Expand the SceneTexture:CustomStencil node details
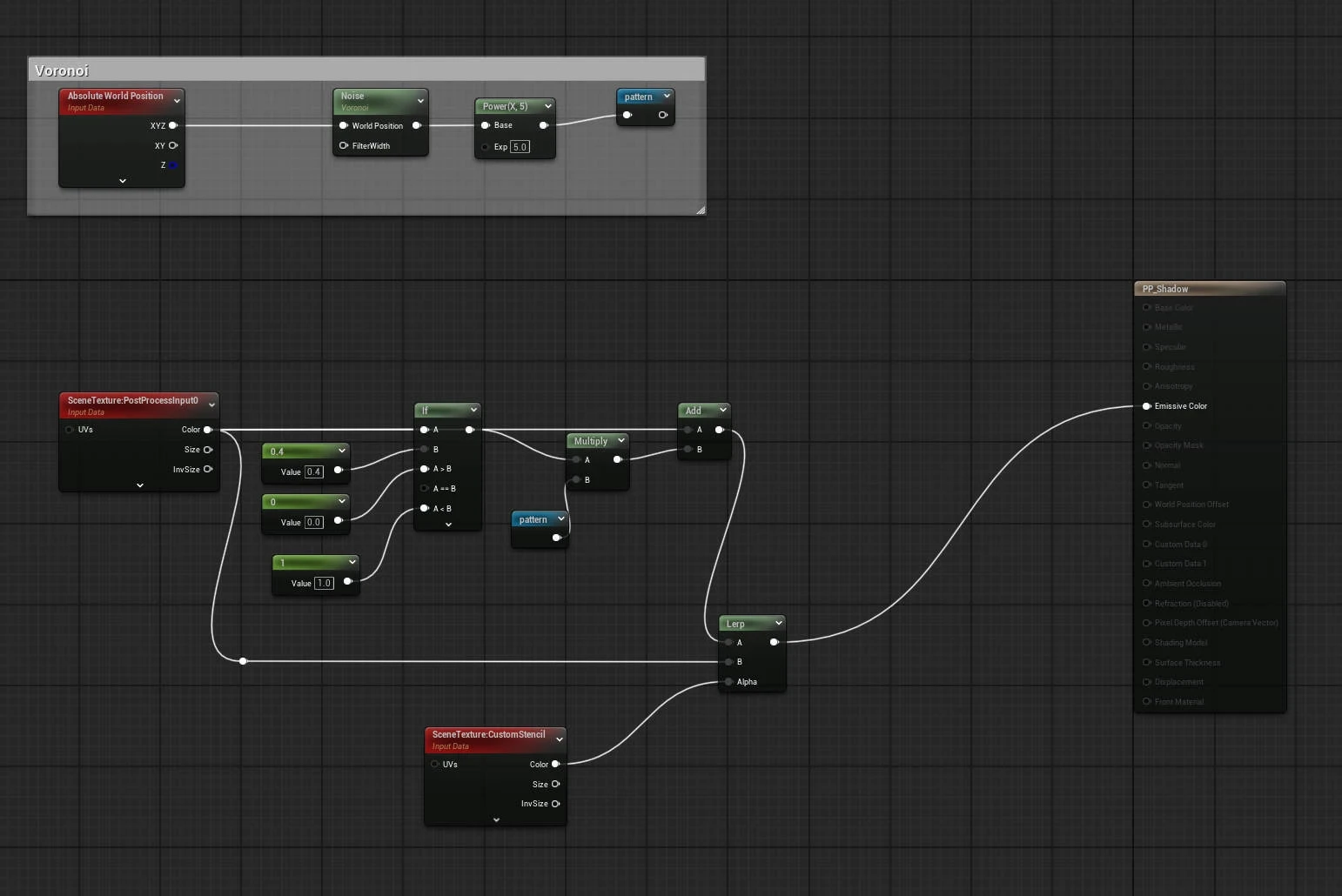This screenshot has width=1342, height=896. click(x=496, y=819)
